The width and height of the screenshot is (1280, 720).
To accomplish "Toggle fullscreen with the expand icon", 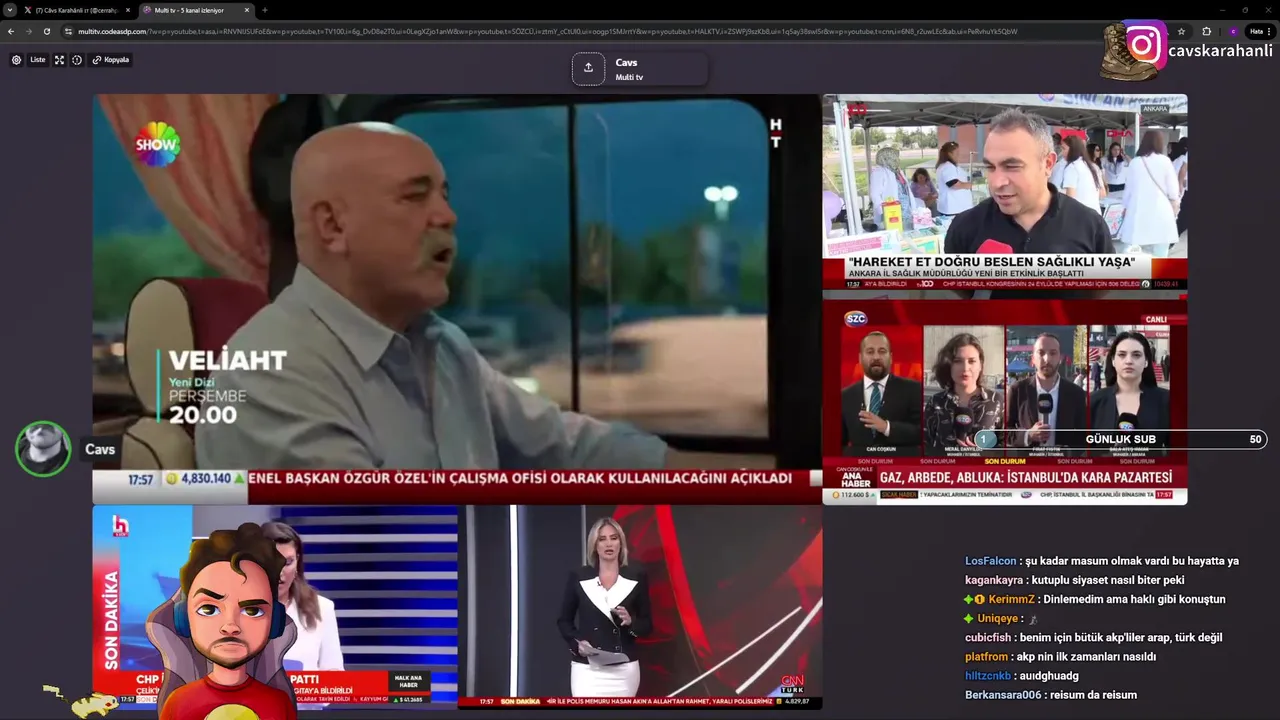I will point(59,60).
